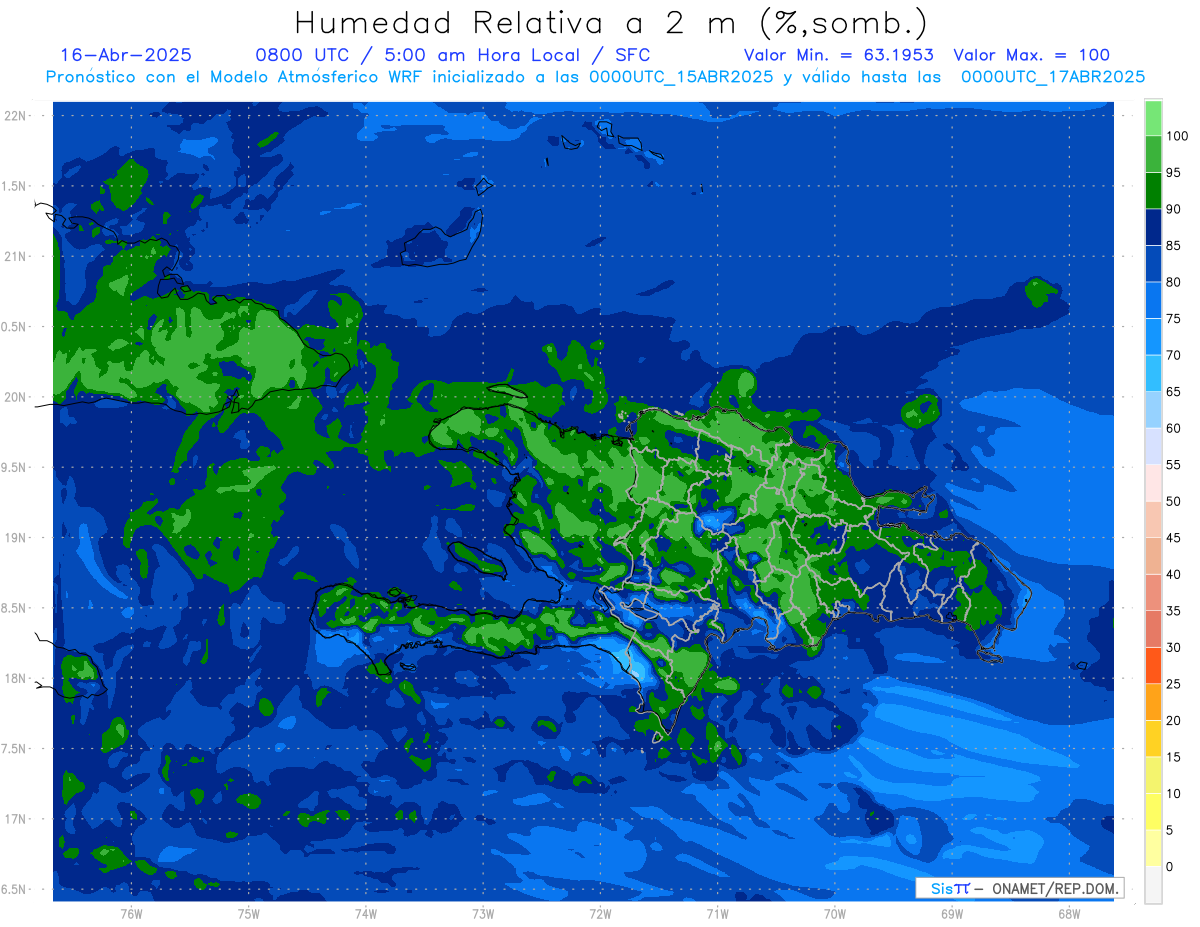1200x927 pixels.
Task: Click the "69W" longitude label
Action: pyautogui.click(x=952, y=913)
